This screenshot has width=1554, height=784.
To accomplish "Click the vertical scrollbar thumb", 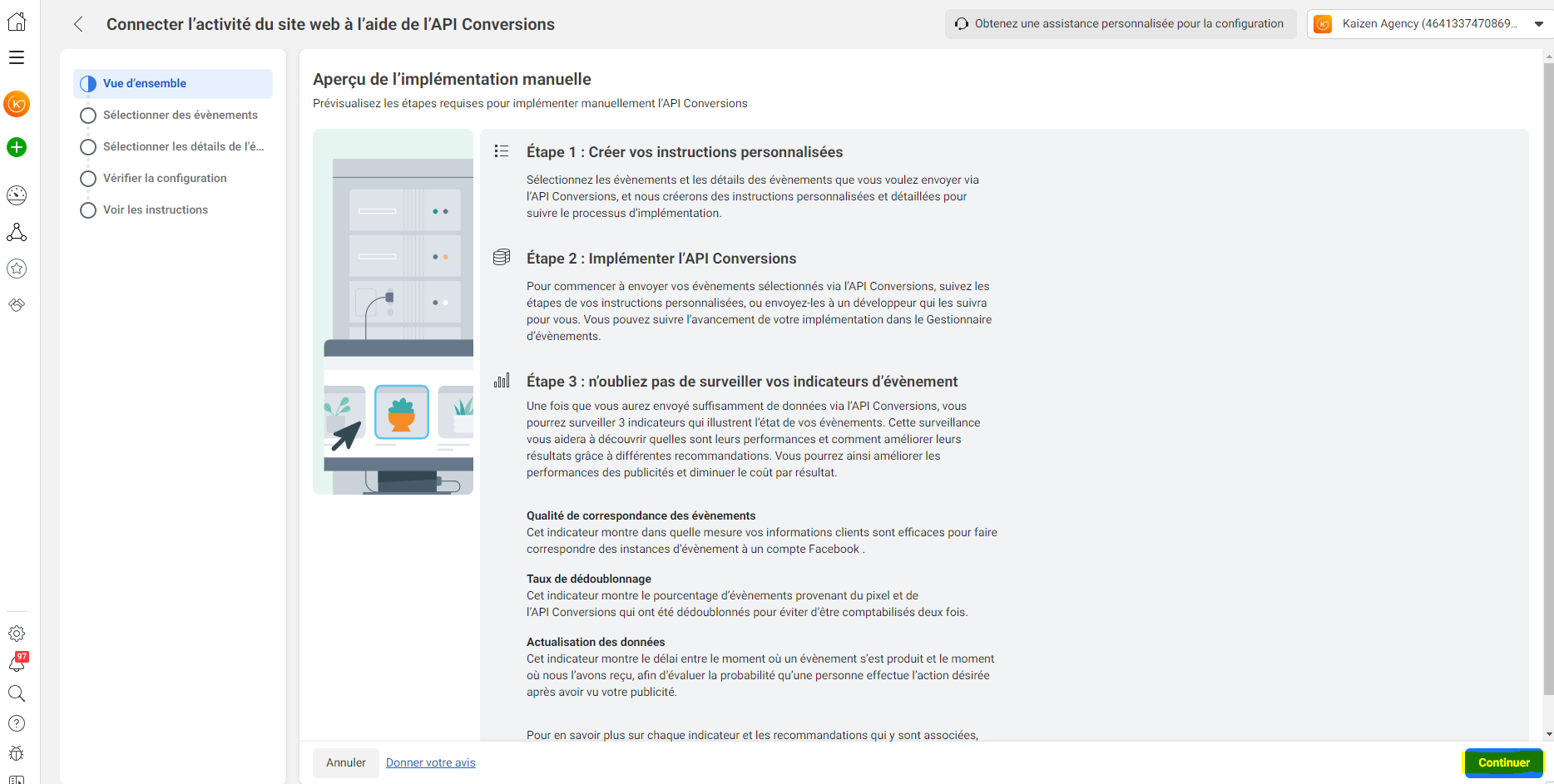I will [x=1548, y=378].
